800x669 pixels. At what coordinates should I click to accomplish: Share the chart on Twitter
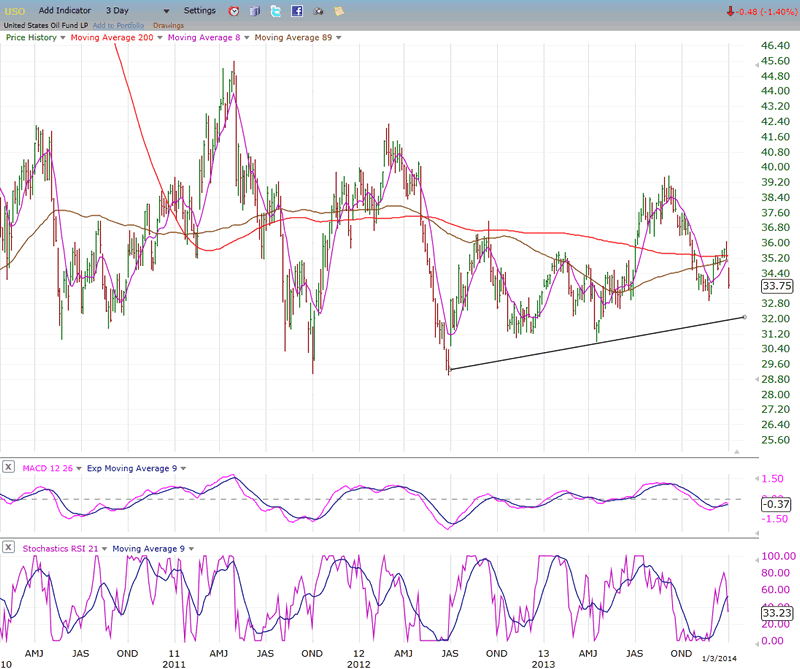(275, 11)
